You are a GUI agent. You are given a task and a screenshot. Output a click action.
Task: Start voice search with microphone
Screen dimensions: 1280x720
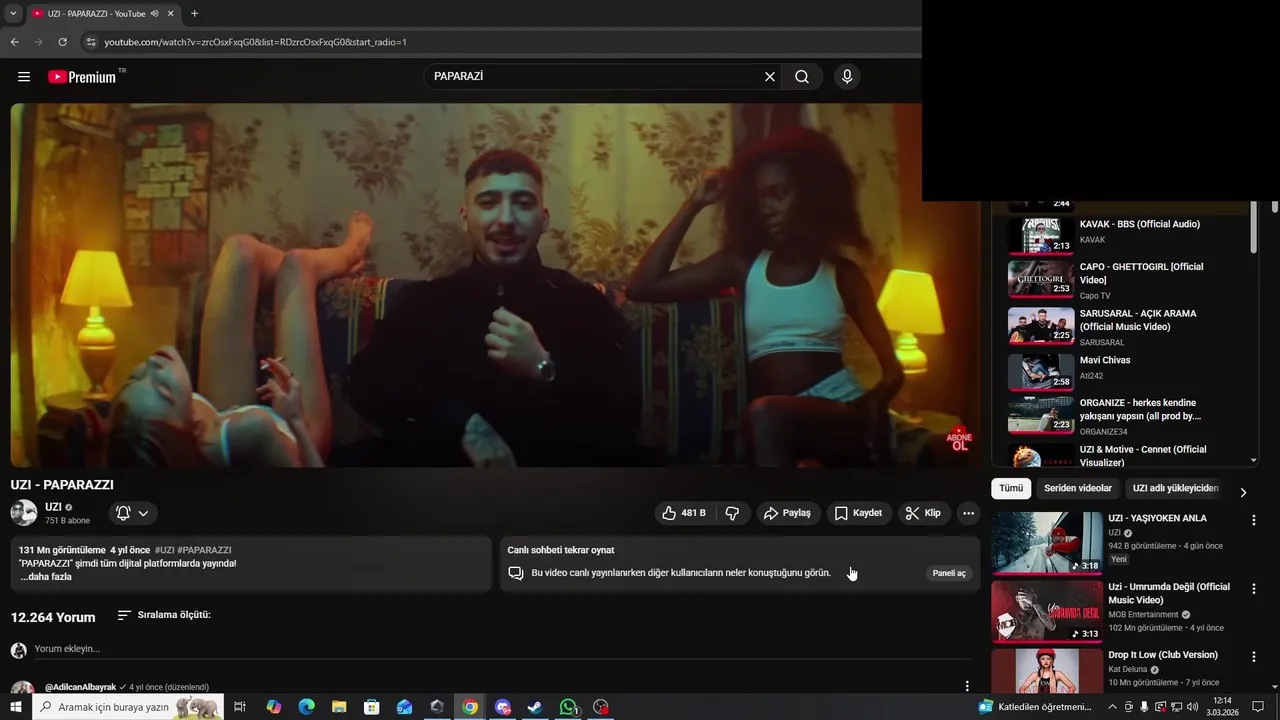point(847,77)
